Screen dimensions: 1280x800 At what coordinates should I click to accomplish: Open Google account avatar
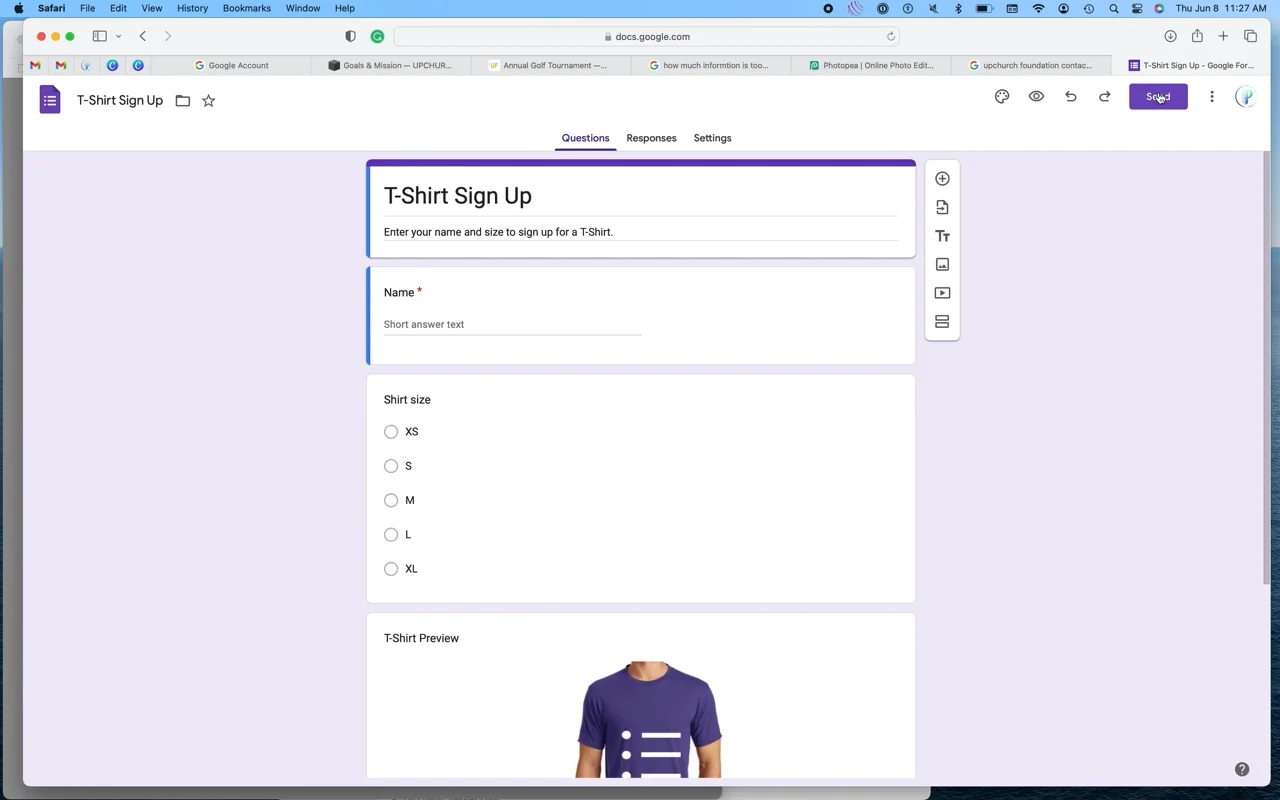[1245, 97]
